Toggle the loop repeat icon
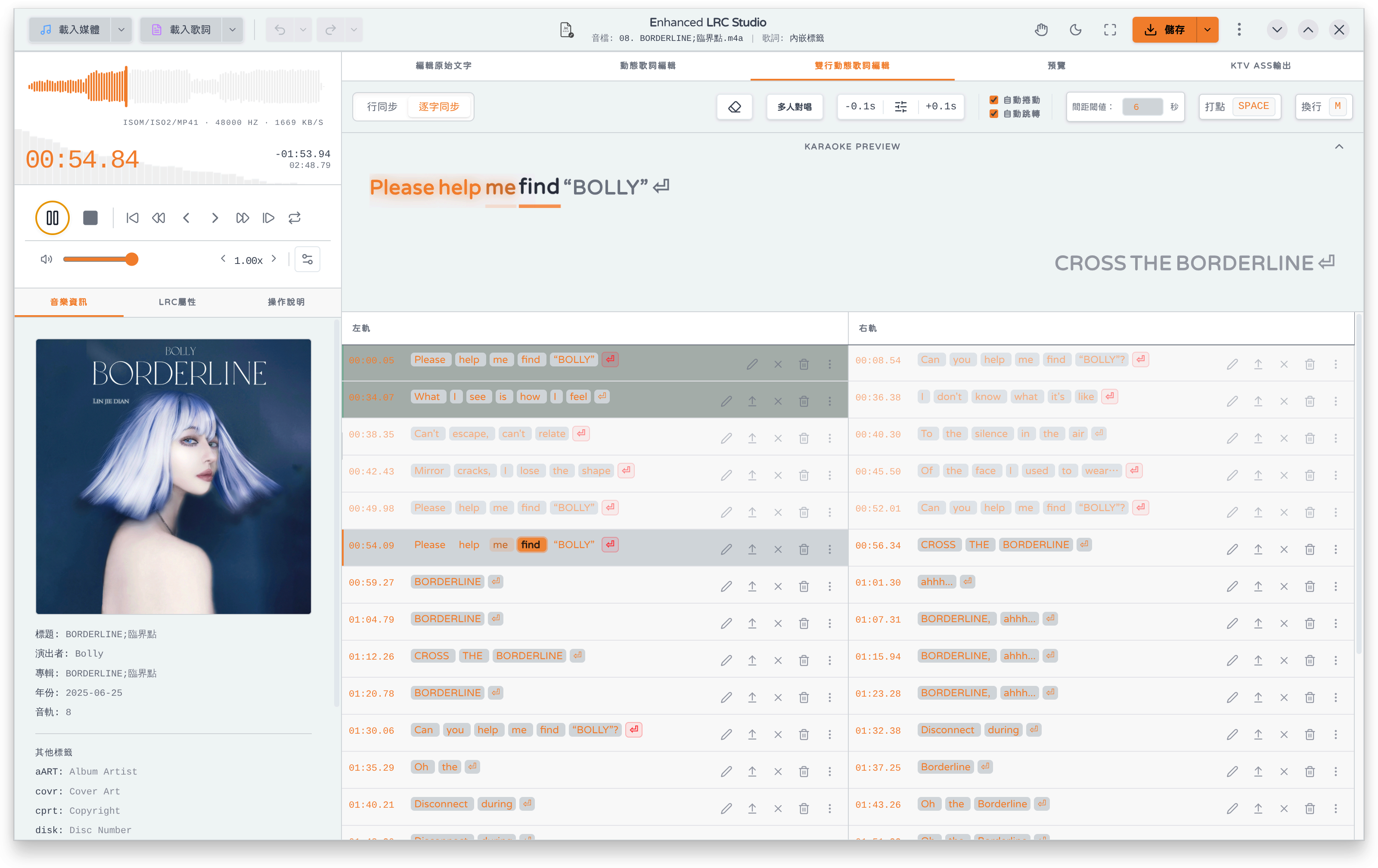The height and width of the screenshot is (868, 1378). 295,218
